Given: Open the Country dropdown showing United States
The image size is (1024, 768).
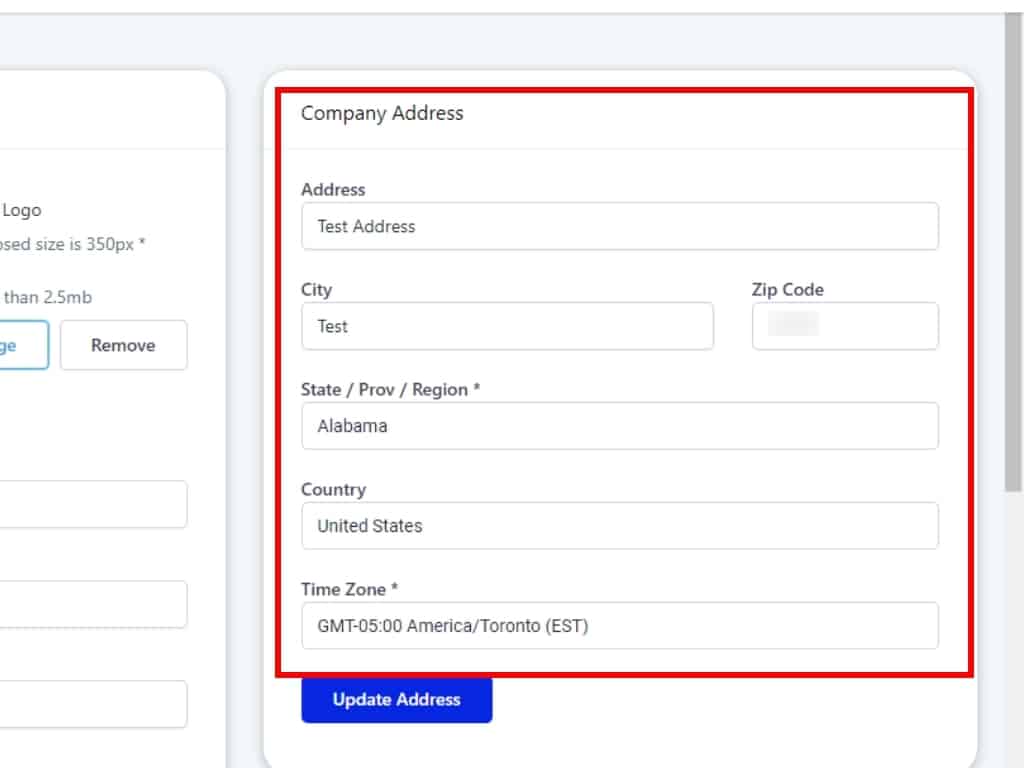Looking at the screenshot, I should [x=619, y=526].
